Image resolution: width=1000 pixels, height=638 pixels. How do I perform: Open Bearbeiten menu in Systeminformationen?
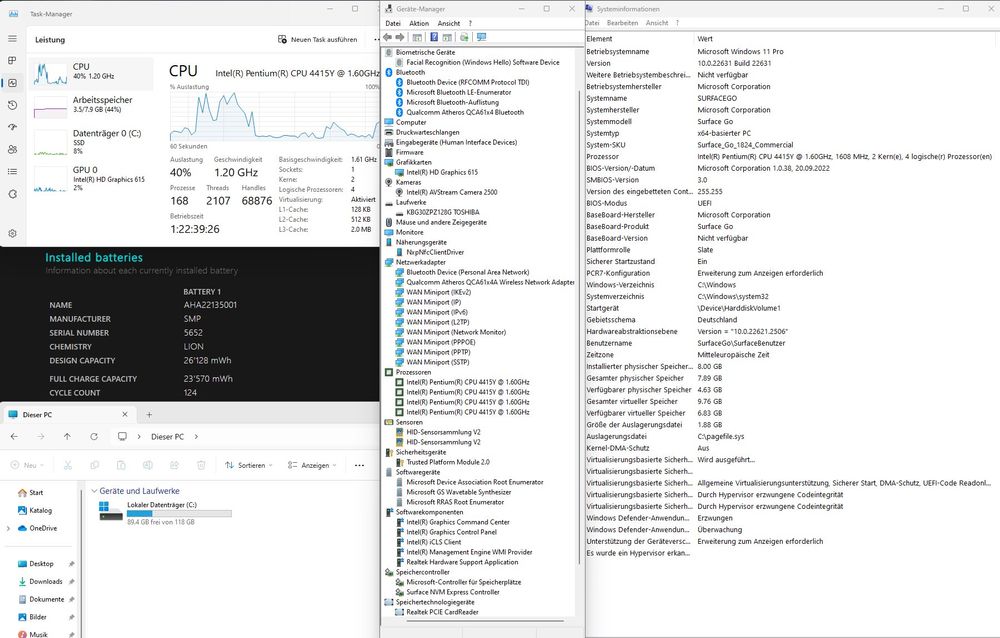click(622, 22)
